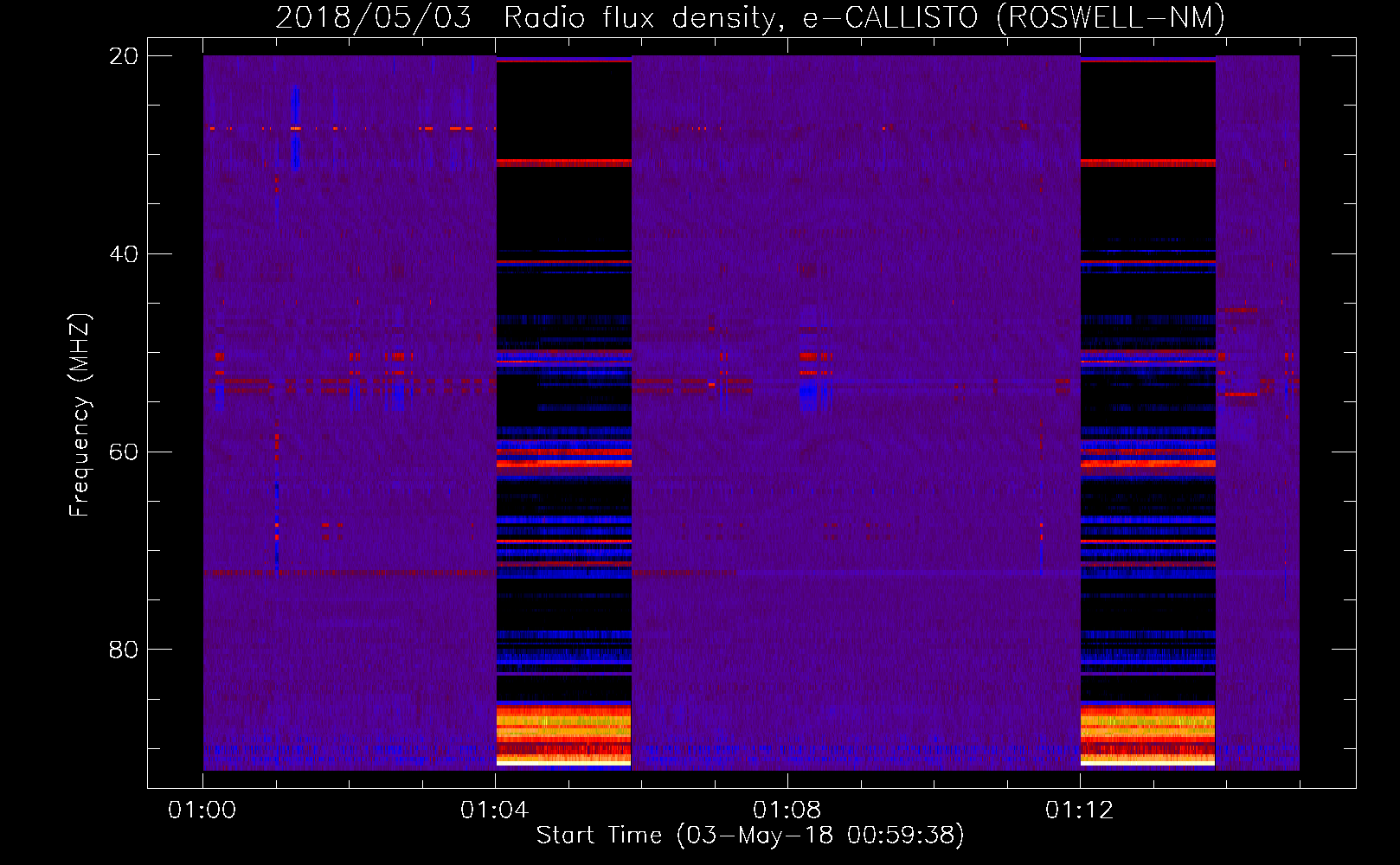Click the "40" frequency tick label
The image size is (1400, 865).
124,254
